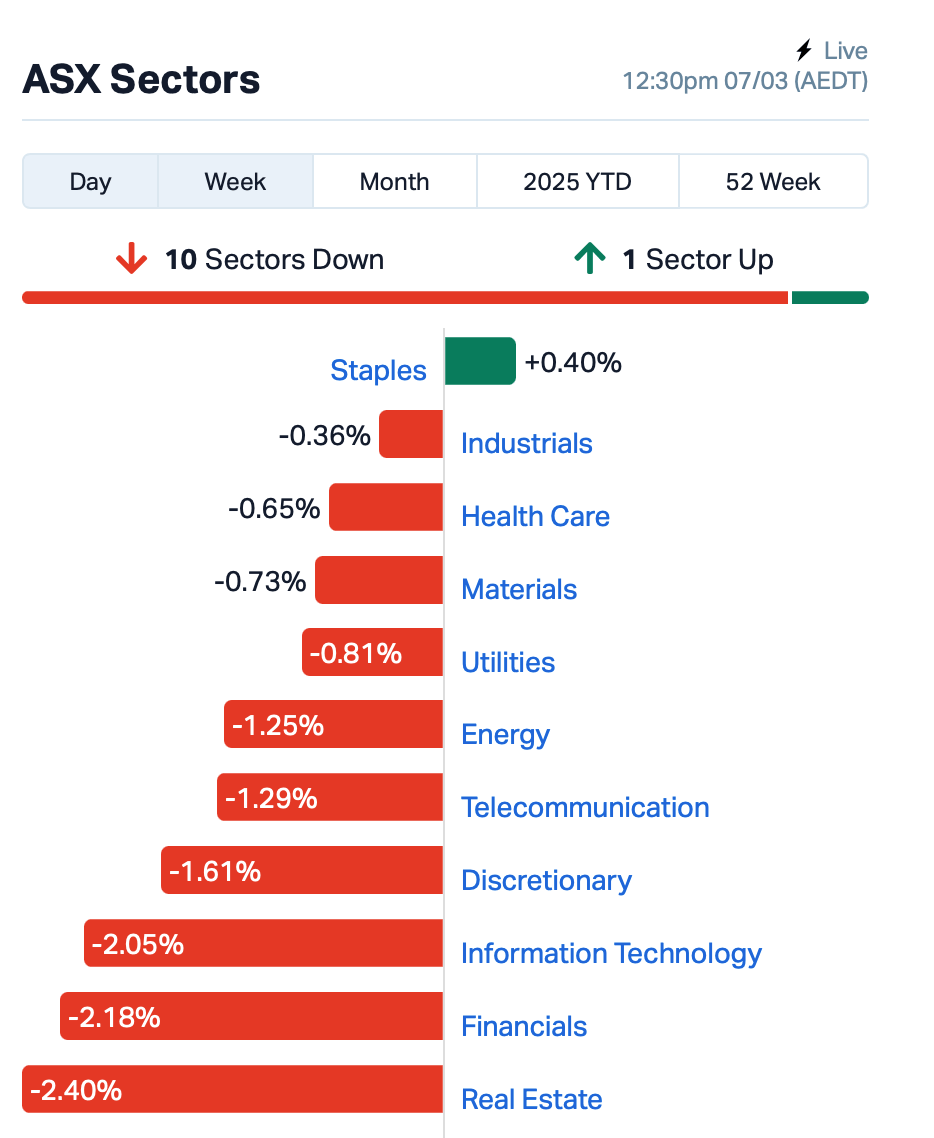Click the red sectors-down progress bar
The image size is (934, 1138).
tap(405, 298)
